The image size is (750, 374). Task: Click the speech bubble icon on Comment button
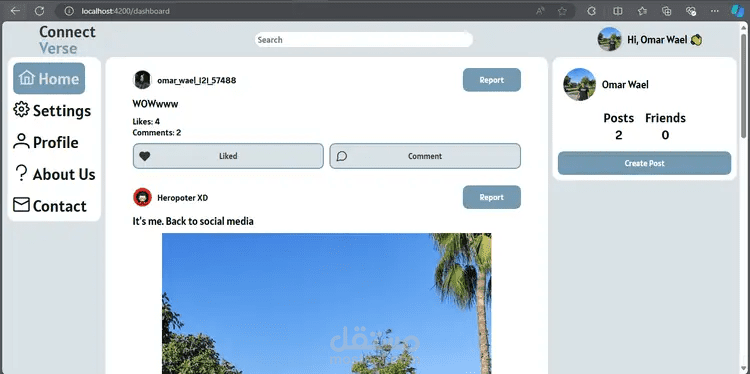pyautogui.click(x=342, y=156)
